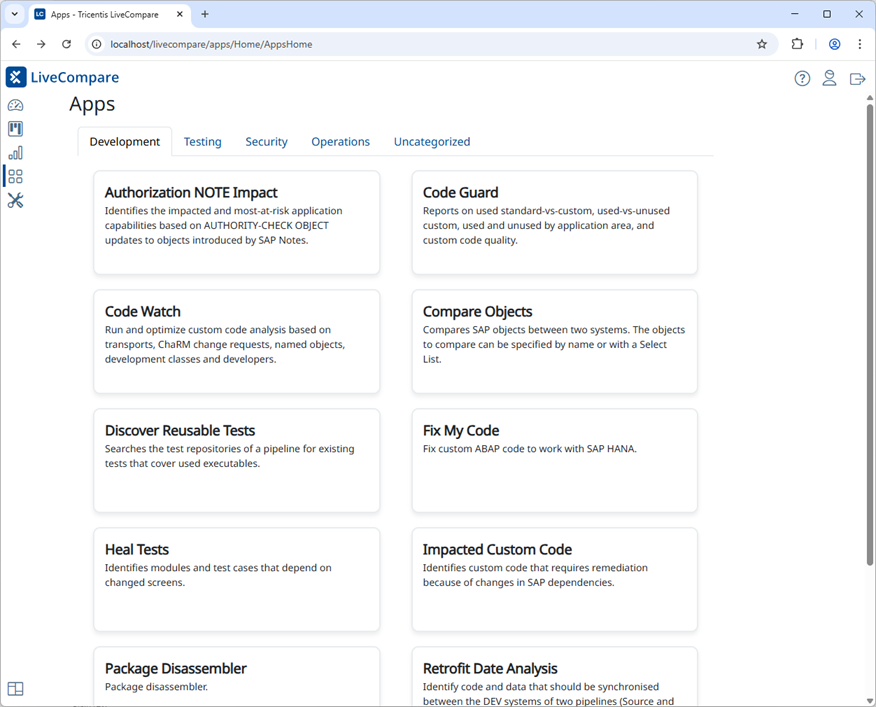Expand the tab search dropdown arrow
The image size is (876, 707).
(x=15, y=15)
